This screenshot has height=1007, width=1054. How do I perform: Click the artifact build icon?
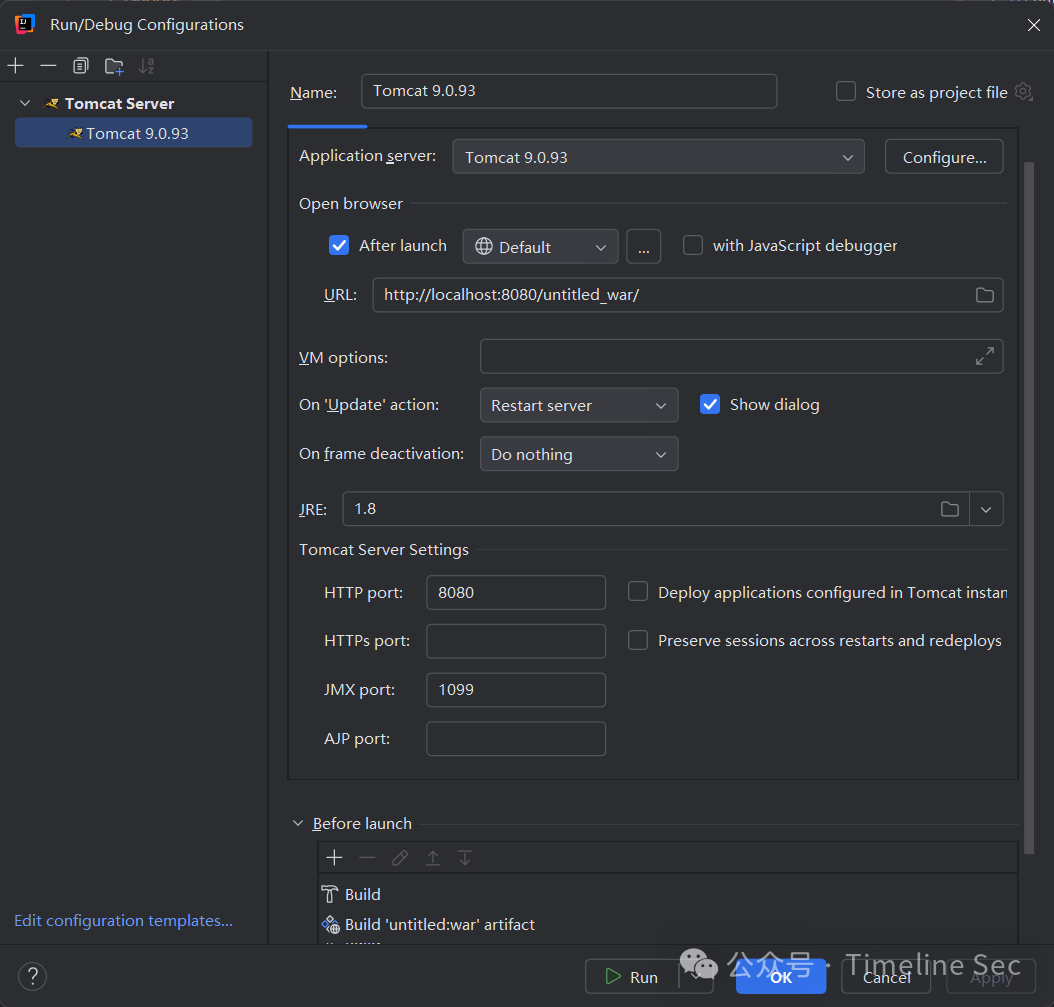pos(330,925)
